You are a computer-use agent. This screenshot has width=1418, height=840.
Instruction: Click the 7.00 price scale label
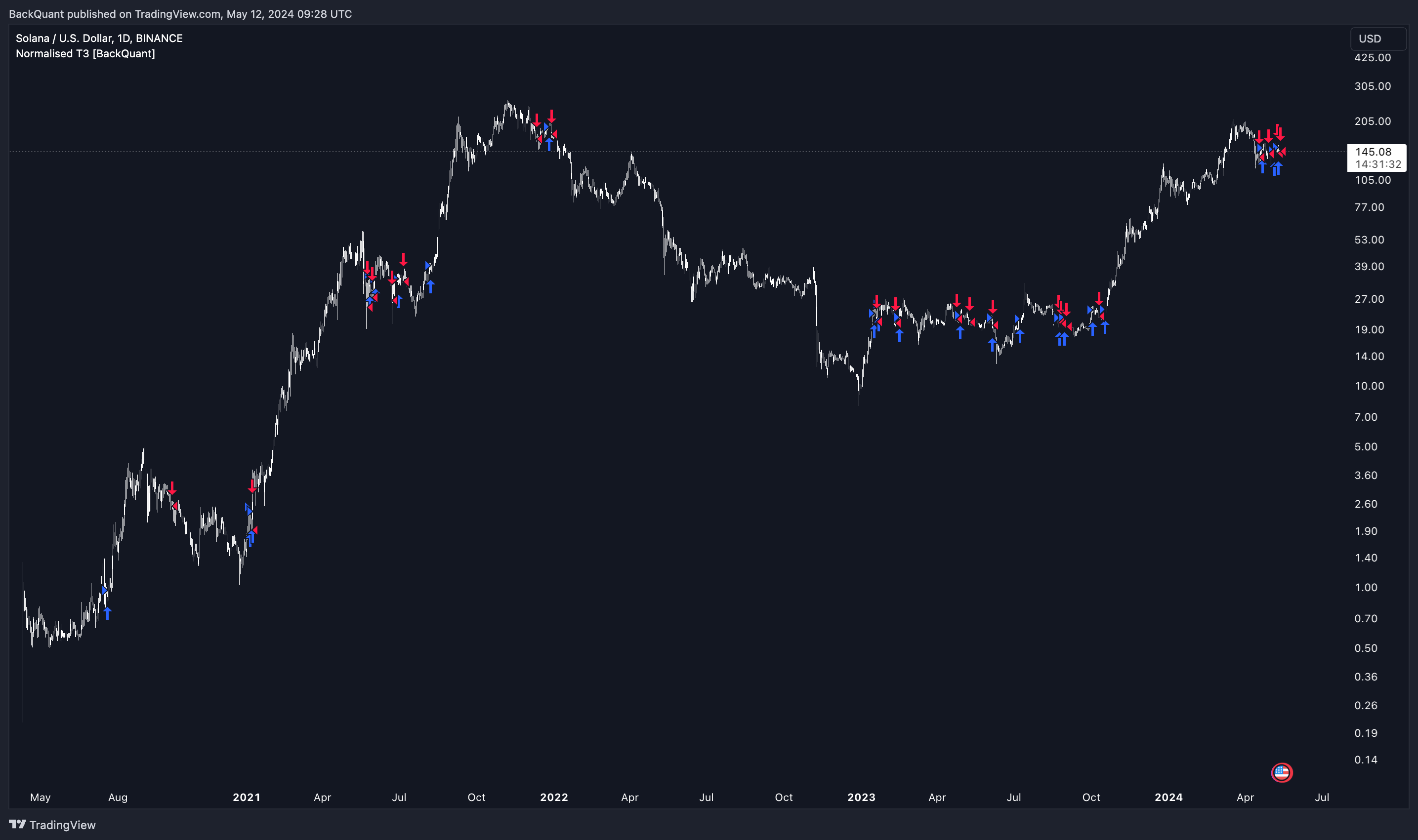click(1365, 417)
